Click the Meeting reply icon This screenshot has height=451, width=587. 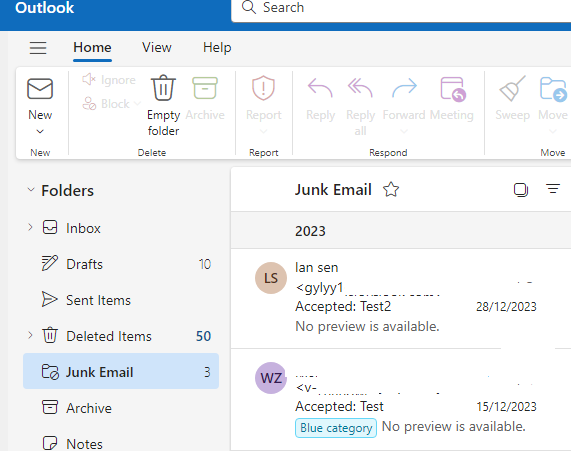tap(453, 89)
